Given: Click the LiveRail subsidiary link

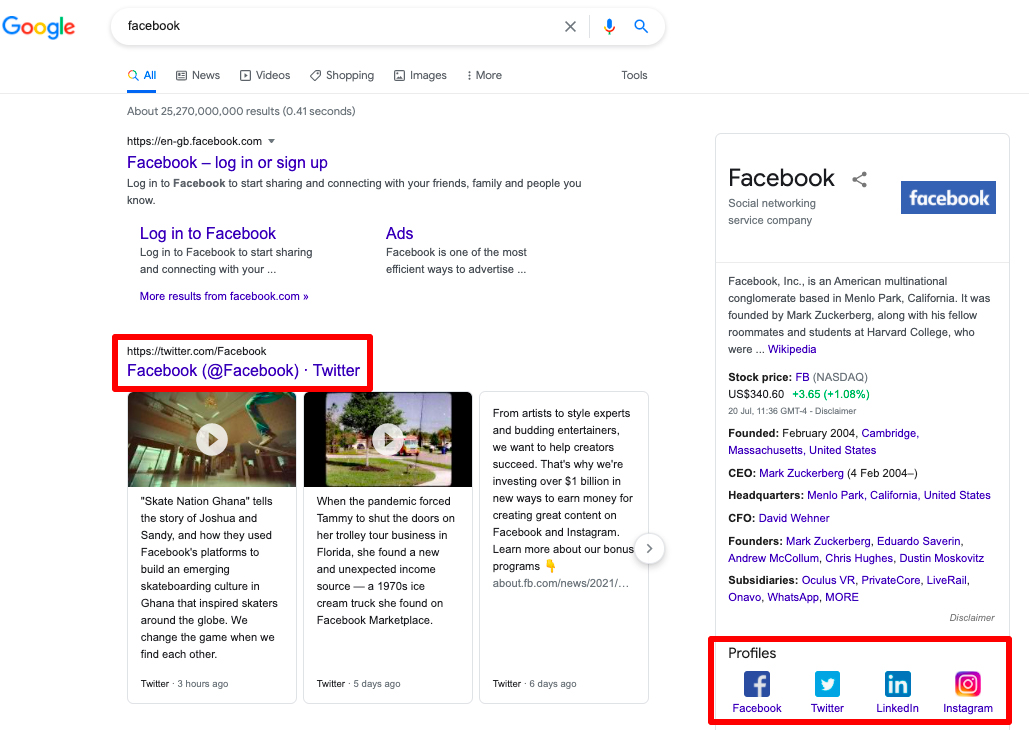Looking at the screenshot, I should click(947, 580).
